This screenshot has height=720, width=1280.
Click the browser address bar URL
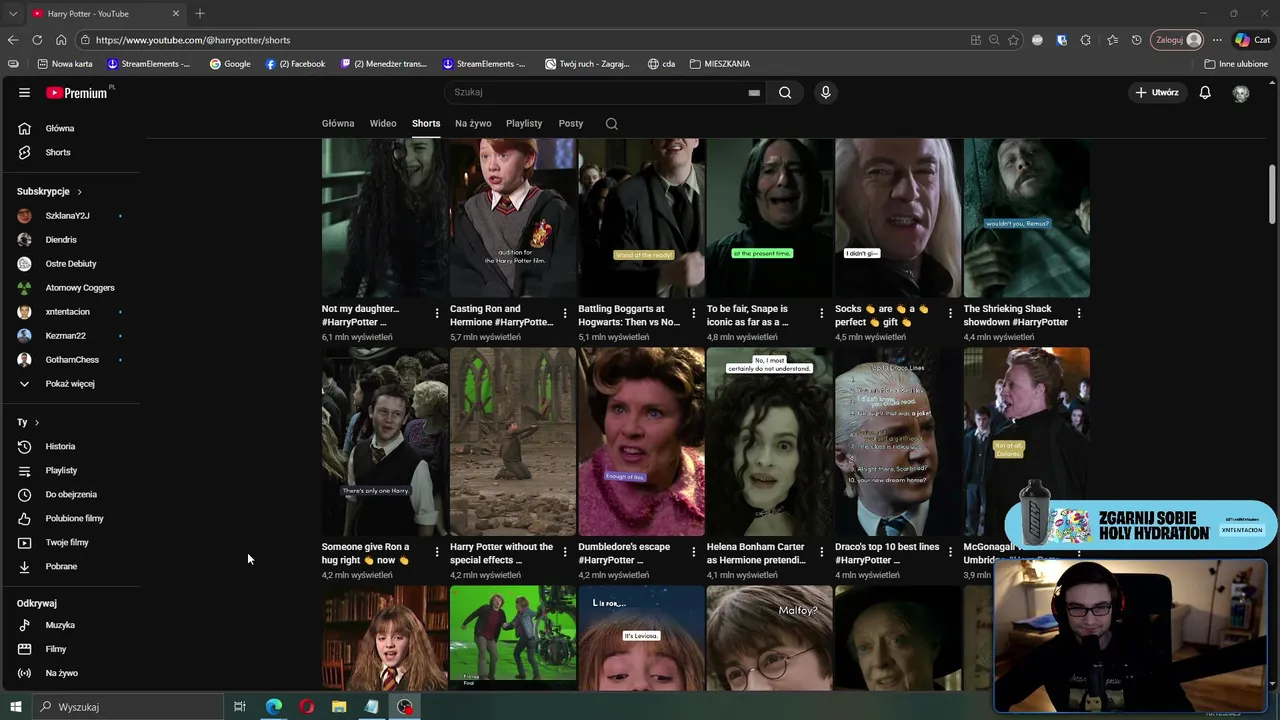point(193,40)
